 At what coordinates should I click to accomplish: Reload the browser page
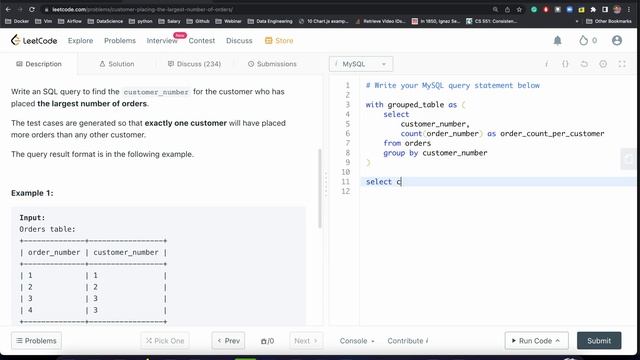pyautogui.click(x=32, y=9)
